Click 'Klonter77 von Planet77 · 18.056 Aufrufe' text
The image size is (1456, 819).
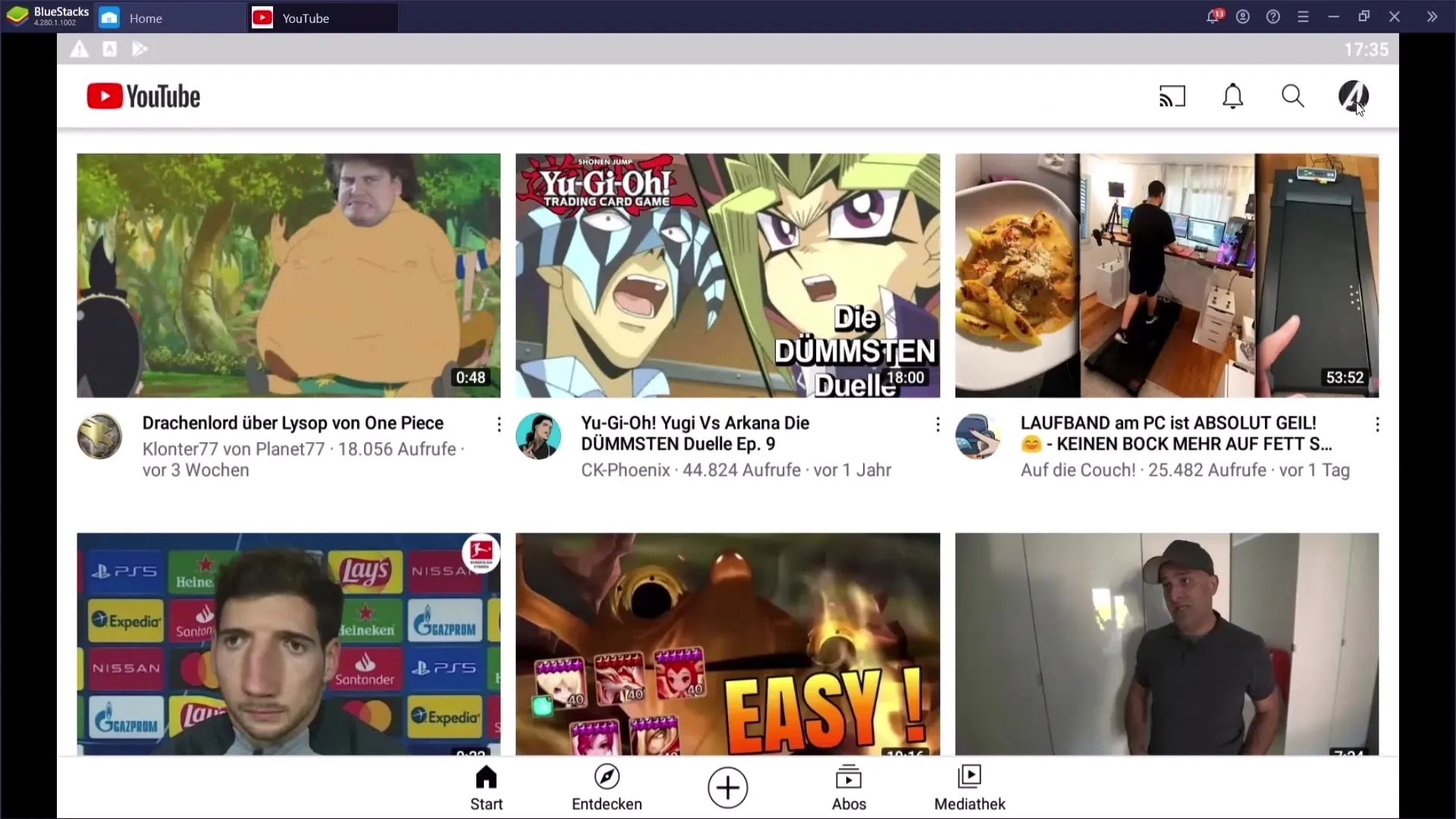click(300, 449)
